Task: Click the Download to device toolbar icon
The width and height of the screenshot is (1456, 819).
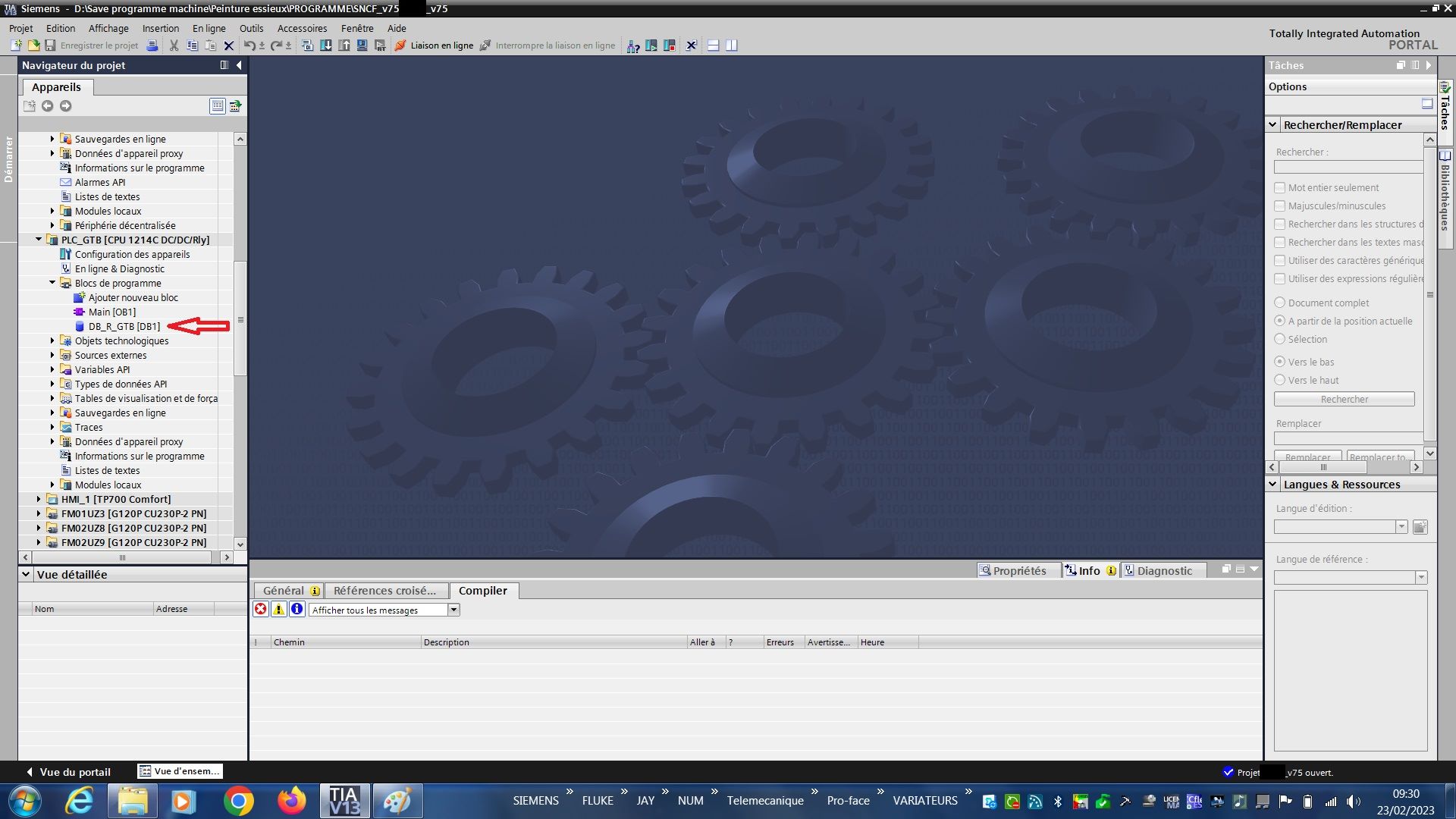Action: point(325,45)
